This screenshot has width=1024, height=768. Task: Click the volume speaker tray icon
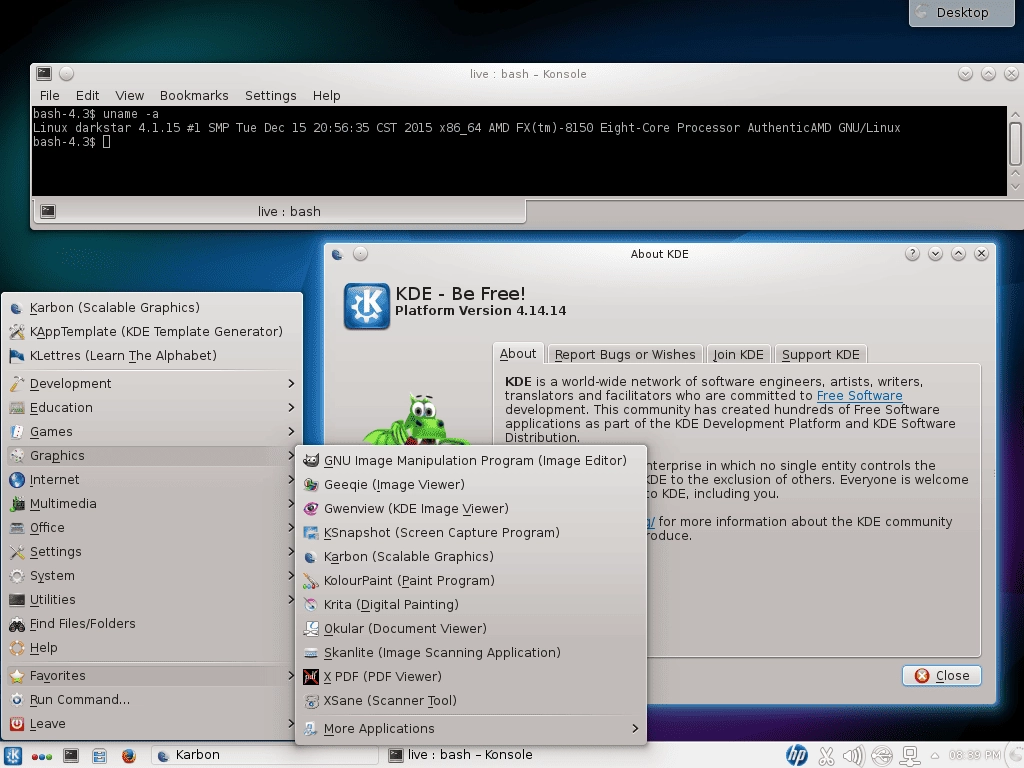pyautogui.click(x=853, y=756)
